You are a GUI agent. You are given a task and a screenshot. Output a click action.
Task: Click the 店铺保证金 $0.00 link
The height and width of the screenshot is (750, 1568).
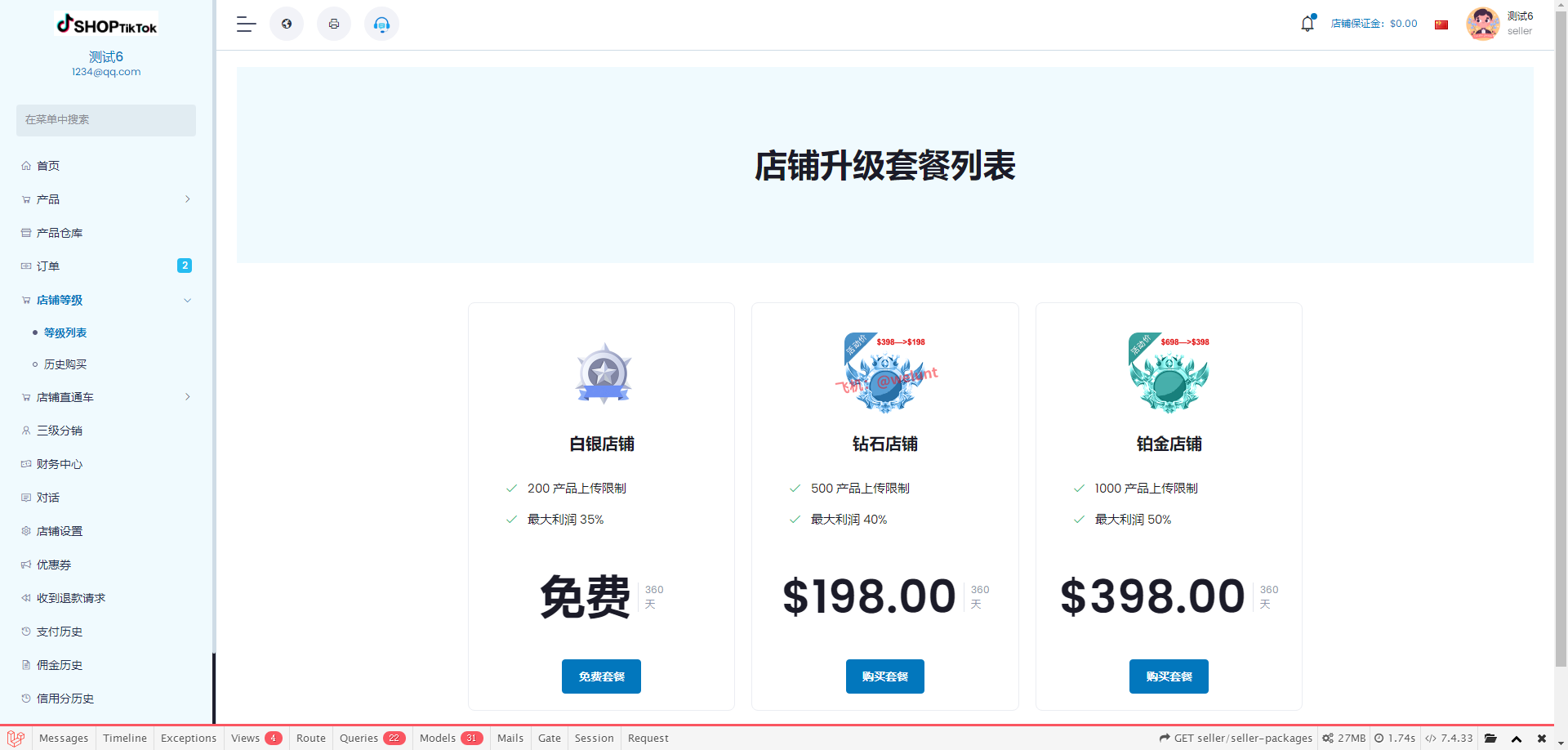[x=1374, y=24]
